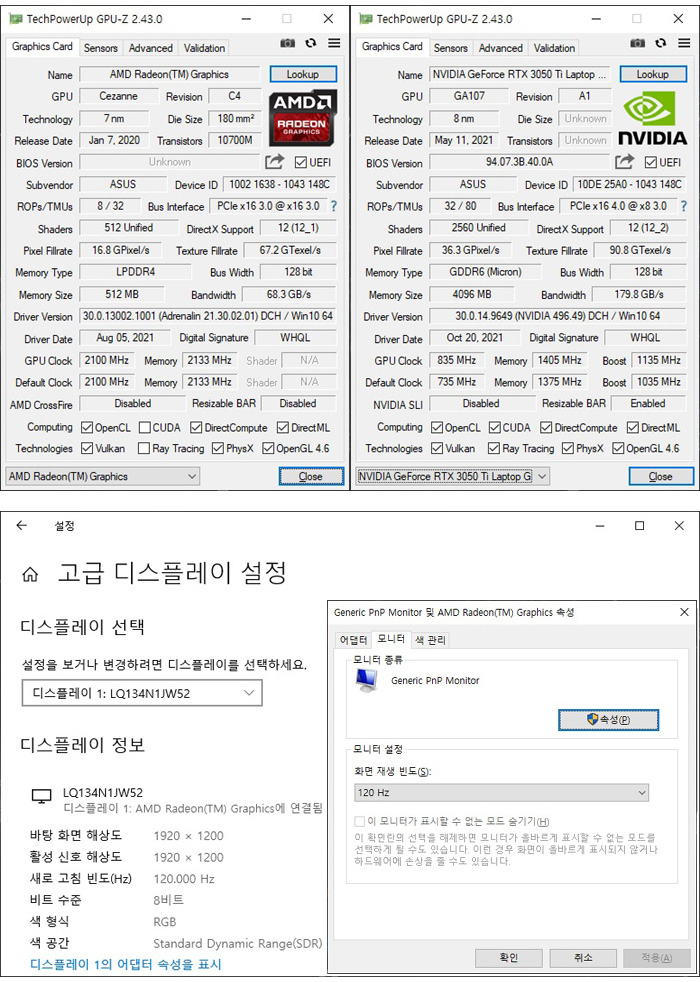Click the AMD Name field showing AMD Radeon(TM) Graphics
The height and width of the screenshot is (982, 700).
click(170, 75)
